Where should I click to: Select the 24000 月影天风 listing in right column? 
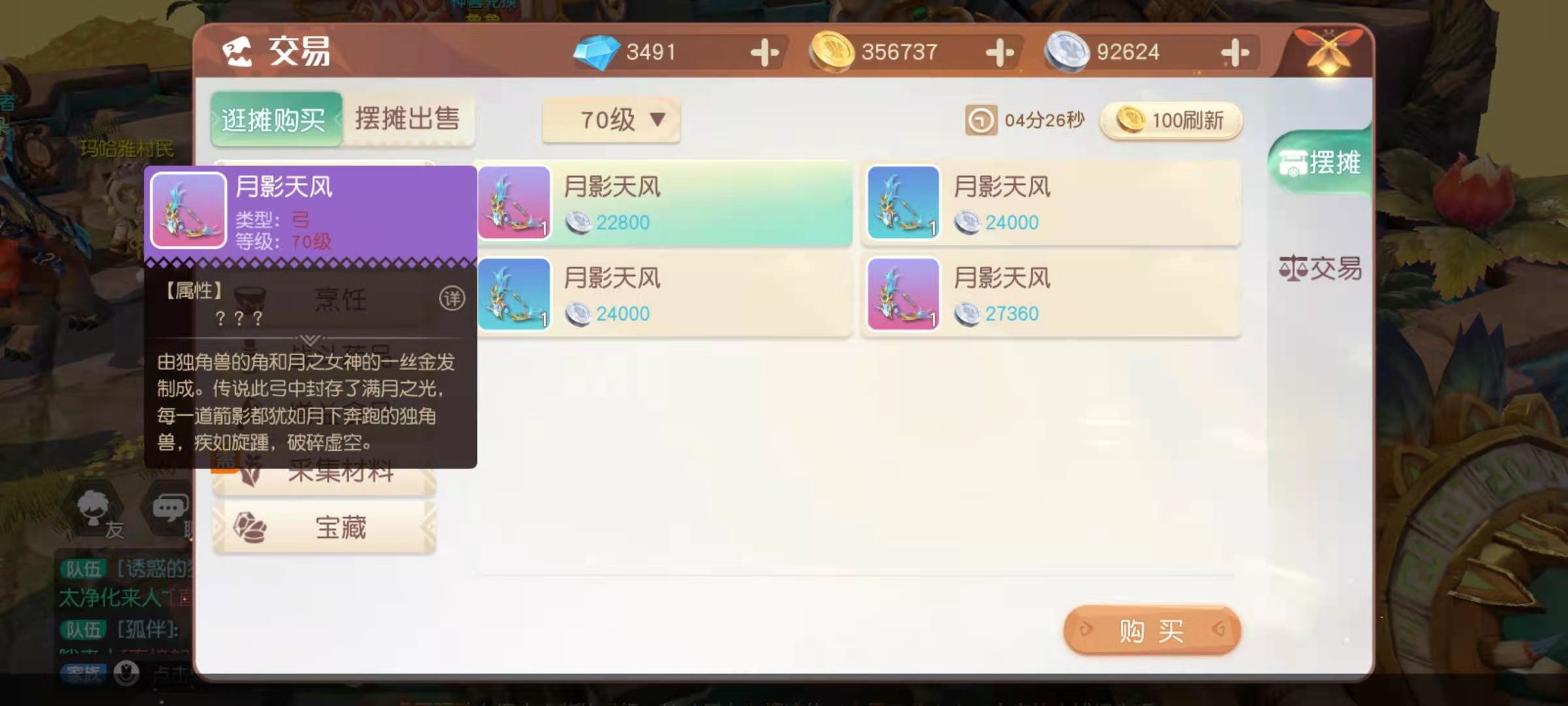tap(1052, 203)
